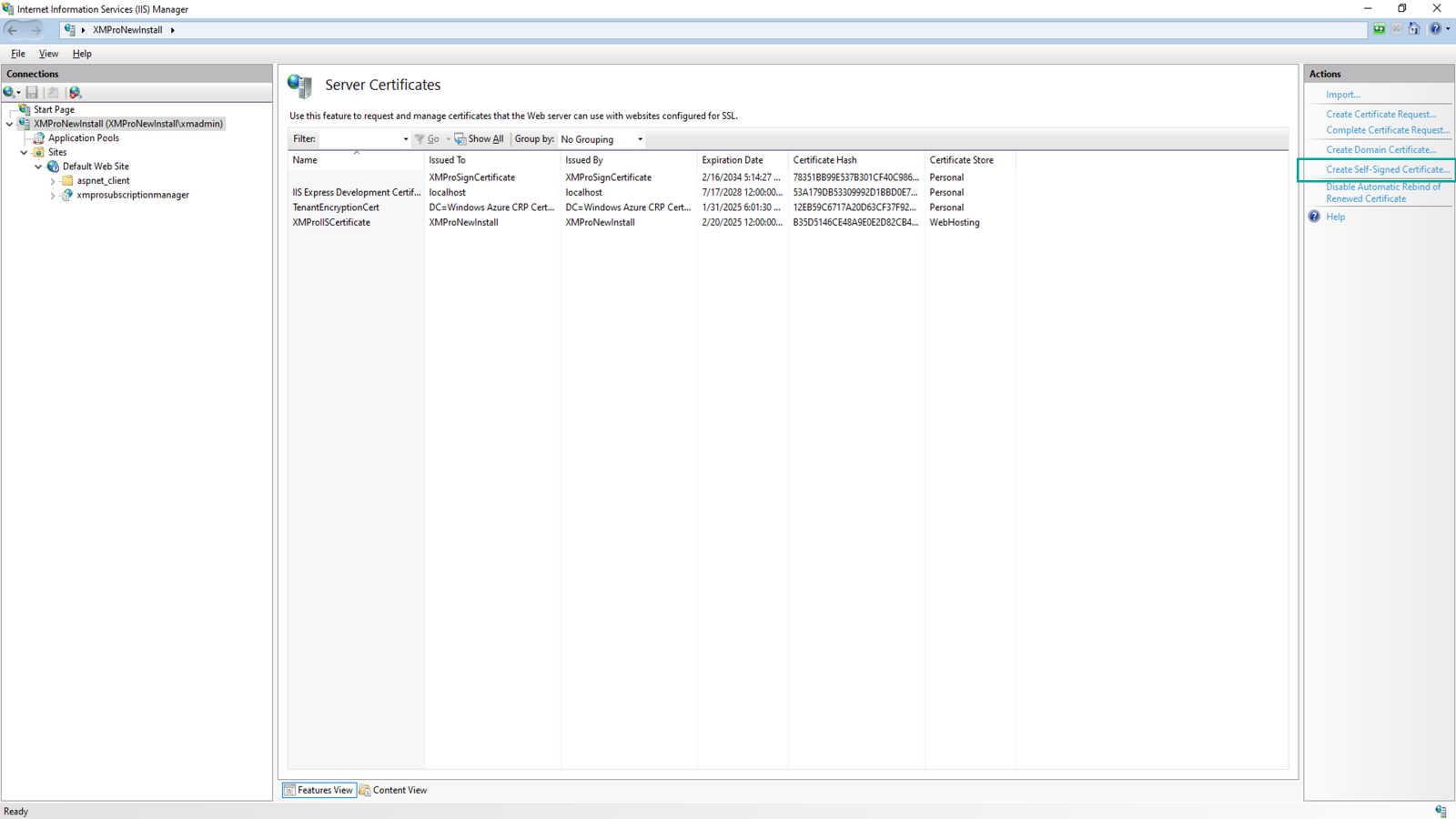The width and height of the screenshot is (1456, 819).
Task: Click the Up folder icon in Connections toolbar
Action: point(53,92)
